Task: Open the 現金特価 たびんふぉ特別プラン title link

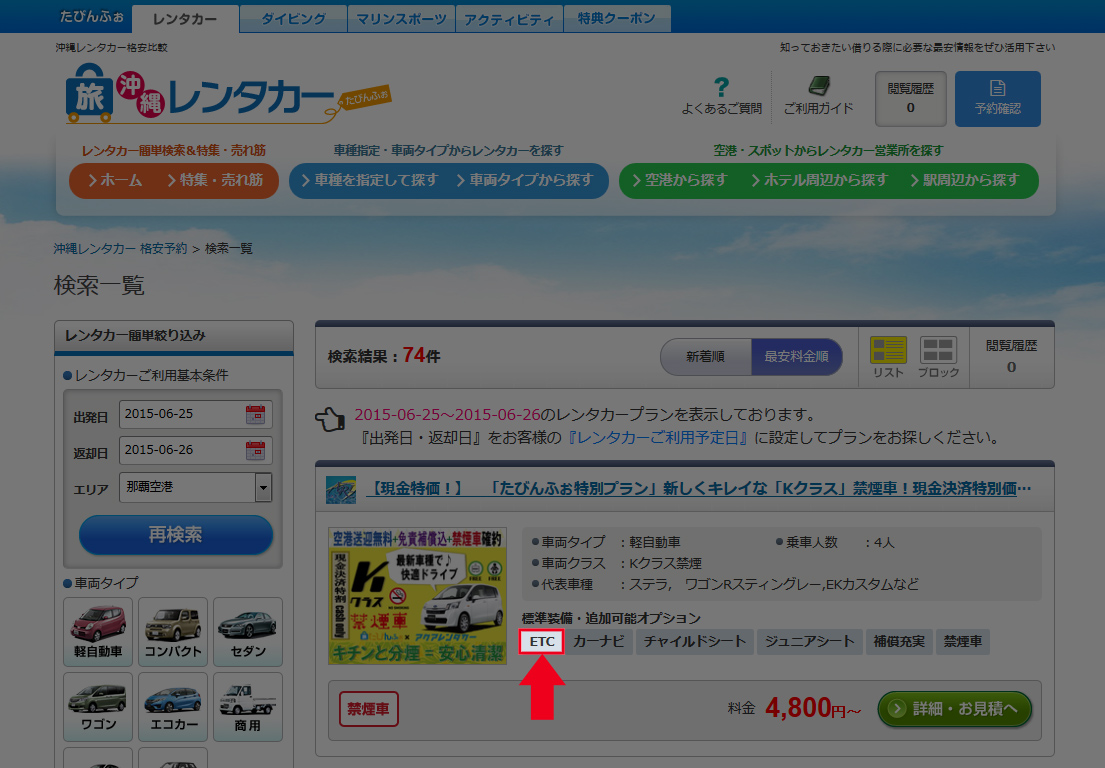Action: click(x=699, y=489)
